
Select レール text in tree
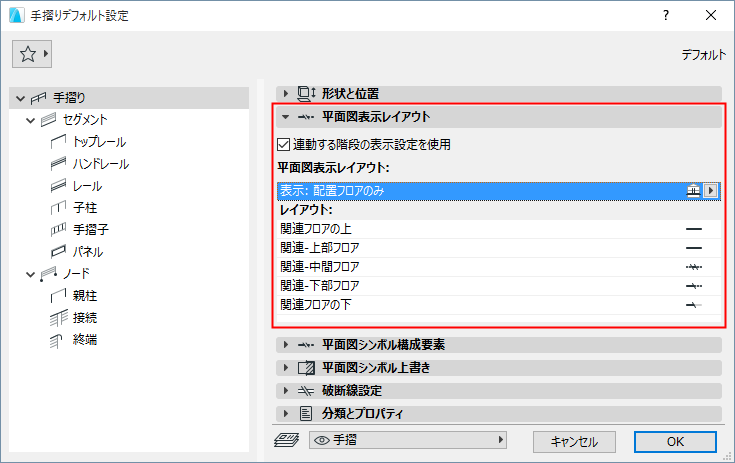[87, 186]
